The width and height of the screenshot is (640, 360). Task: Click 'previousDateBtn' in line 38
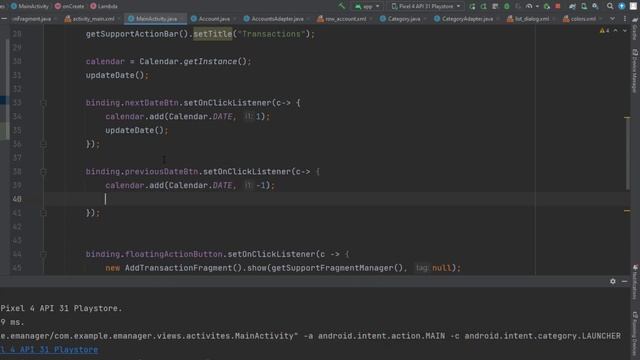point(161,171)
